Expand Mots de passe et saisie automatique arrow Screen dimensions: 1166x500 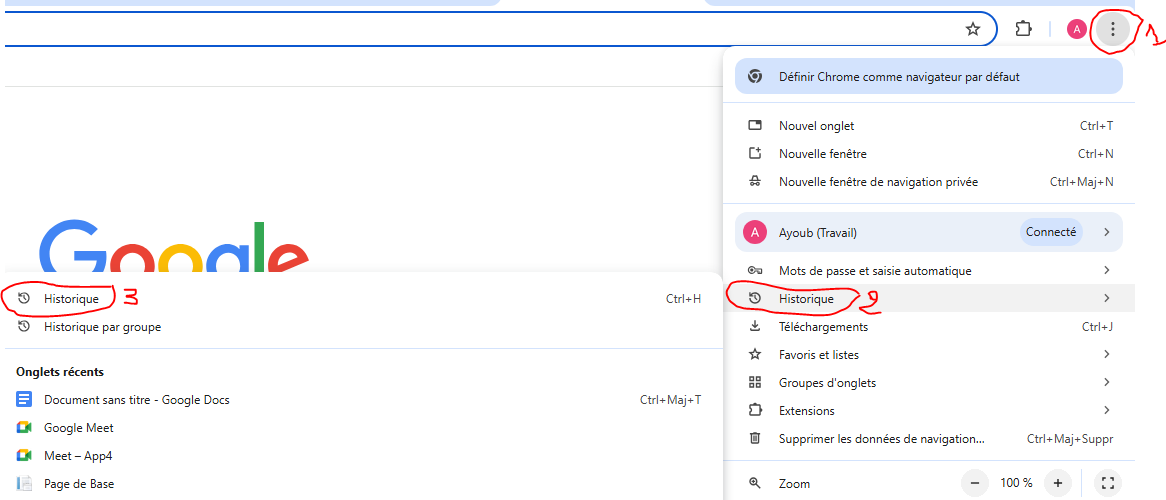pos(1107,271)
